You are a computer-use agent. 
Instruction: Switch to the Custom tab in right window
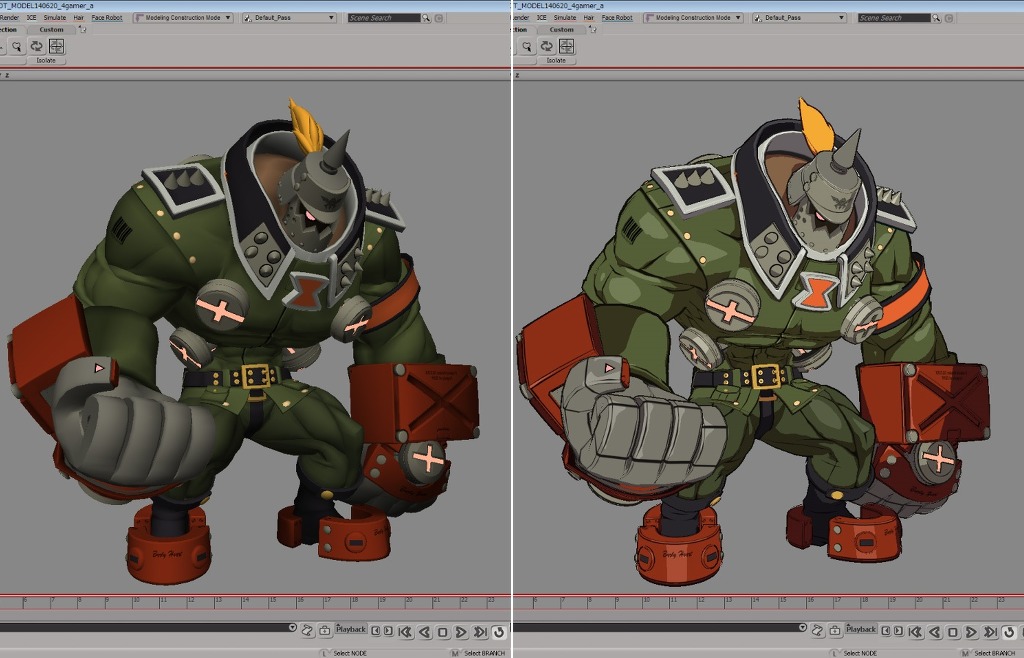point(562,29)
